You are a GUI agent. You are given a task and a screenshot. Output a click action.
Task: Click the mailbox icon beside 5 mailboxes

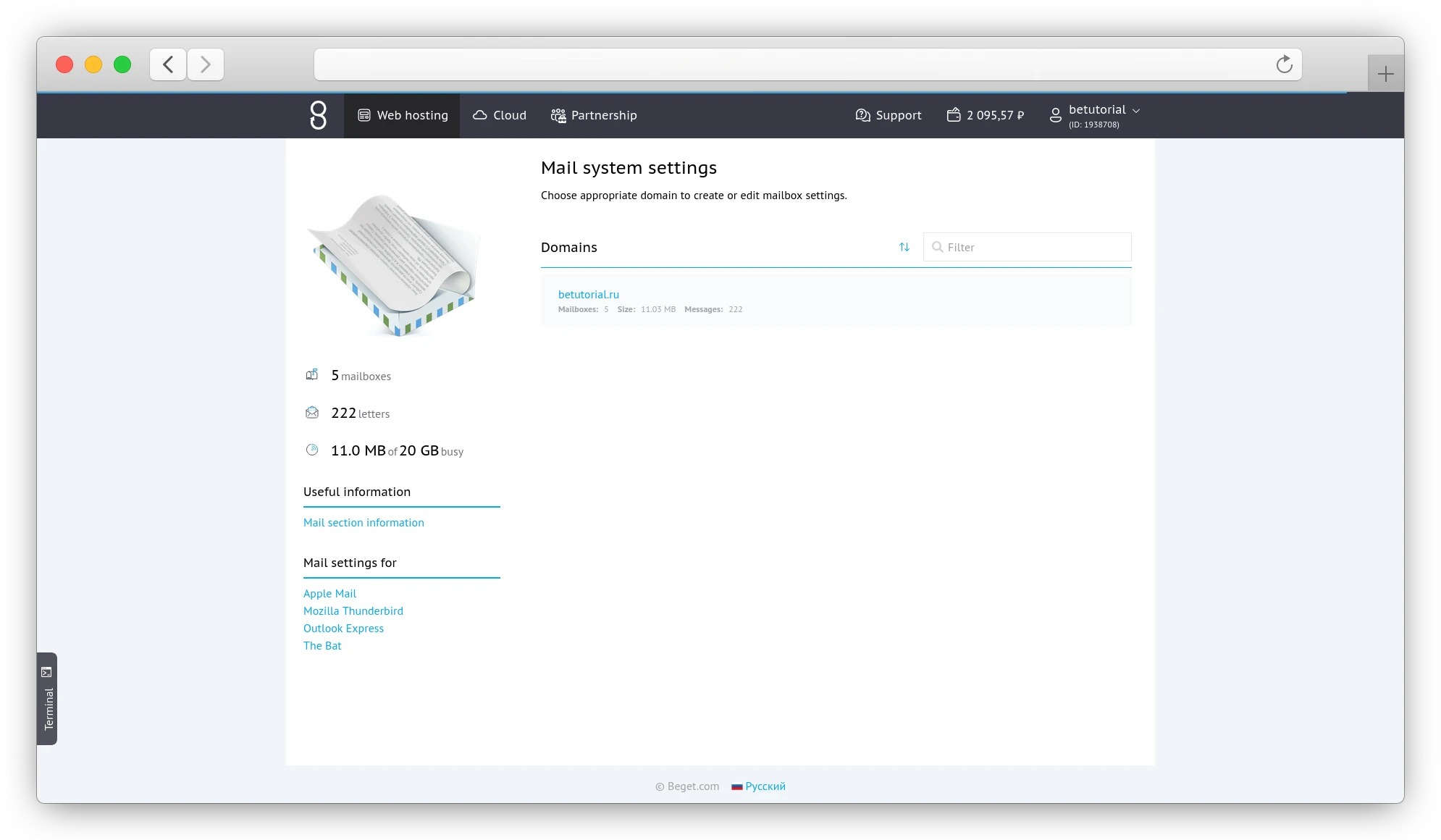(x=312, y=374)
